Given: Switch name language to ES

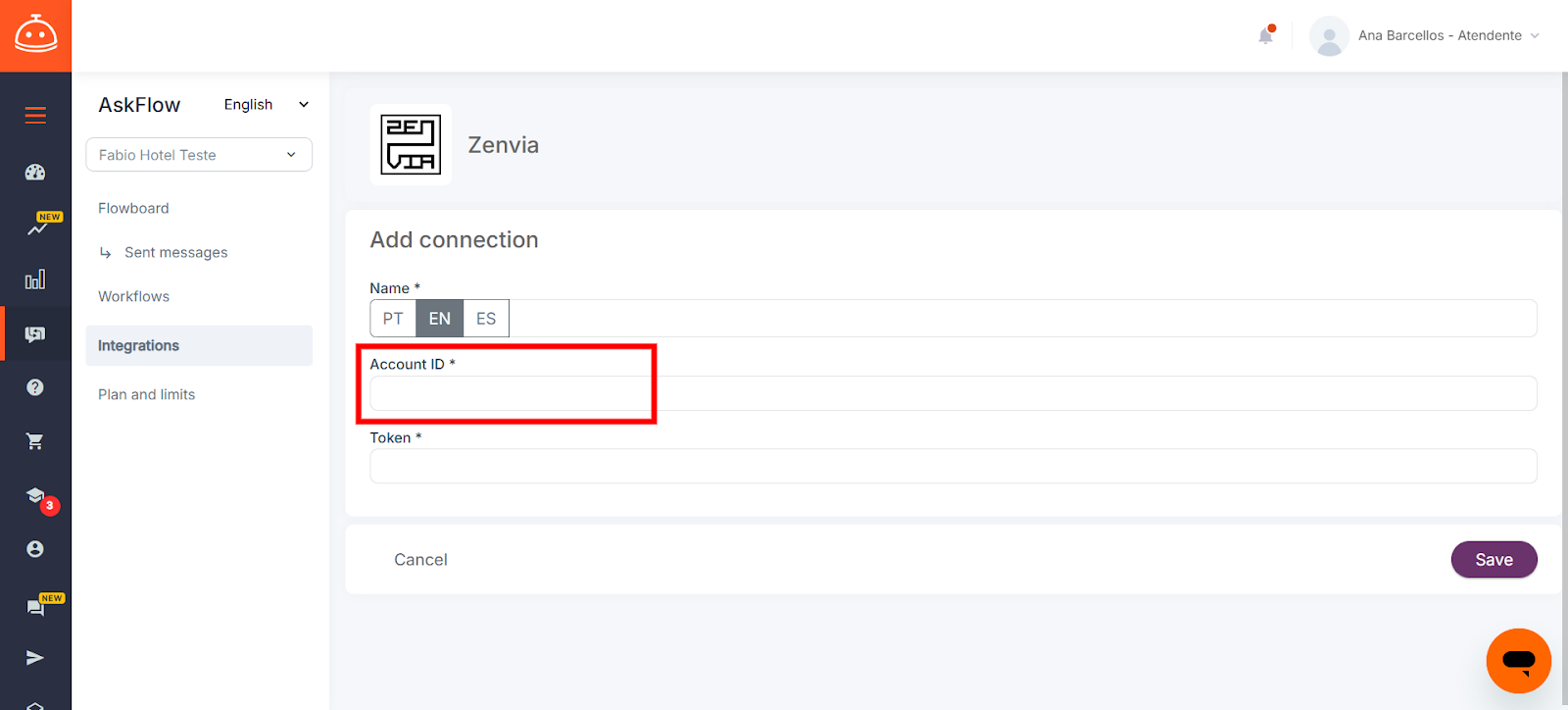Looking at the screenshot, I should click(x=486, y=319).
